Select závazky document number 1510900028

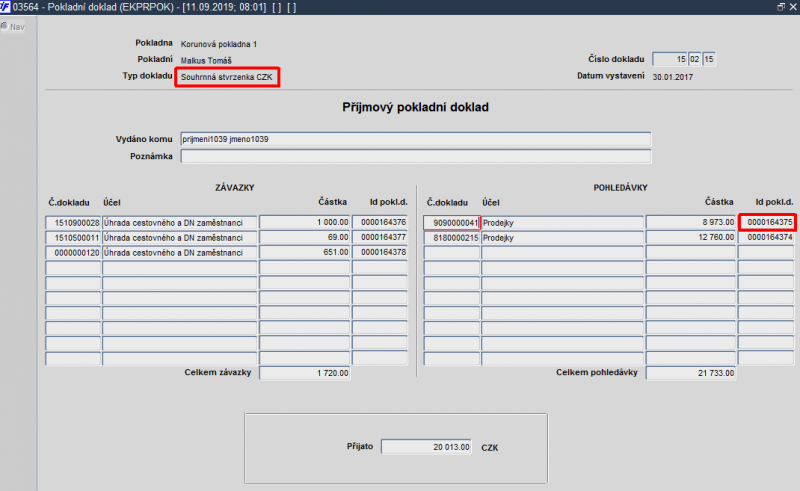(73, 223)
